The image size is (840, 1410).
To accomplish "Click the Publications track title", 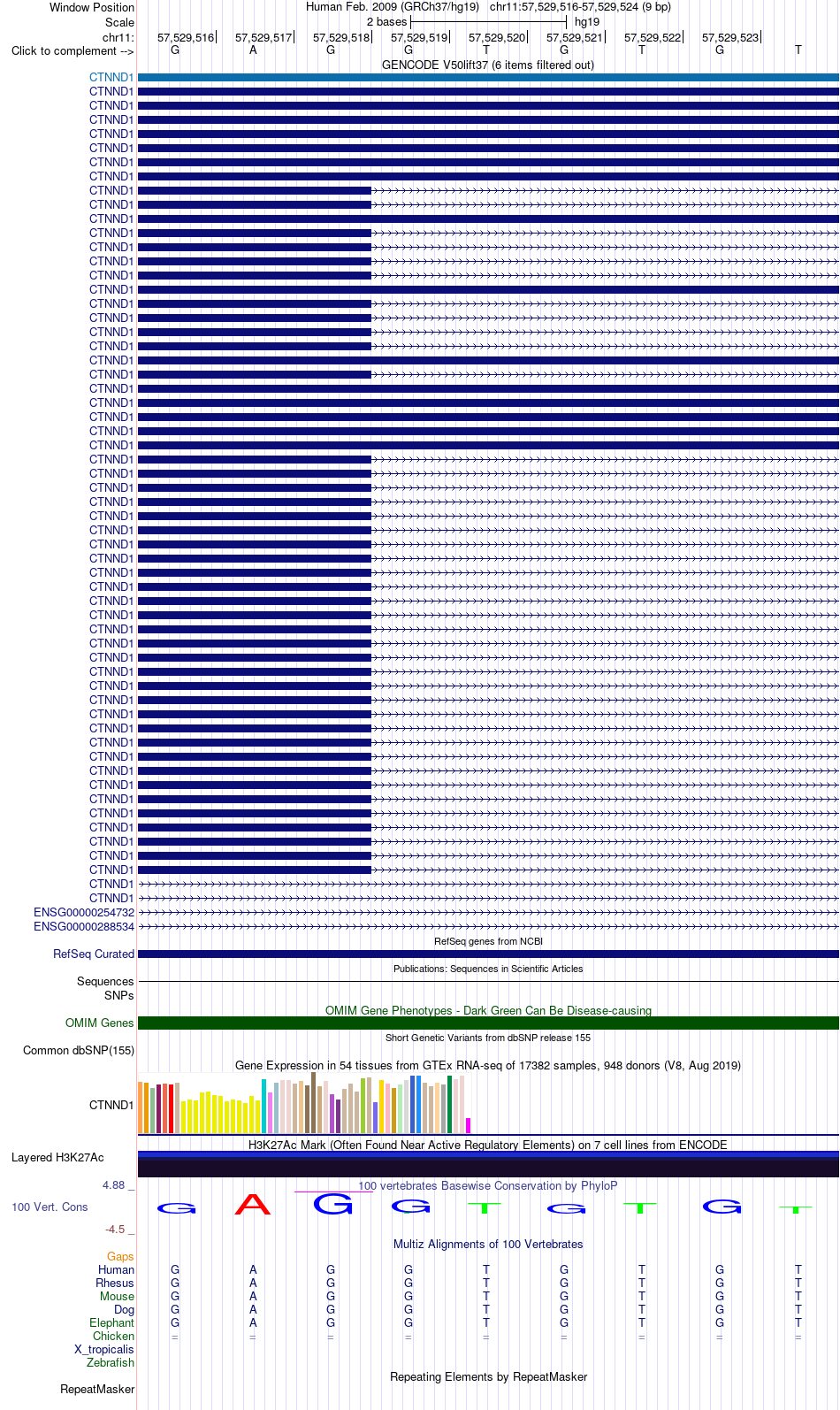I will tap(488, 969).
